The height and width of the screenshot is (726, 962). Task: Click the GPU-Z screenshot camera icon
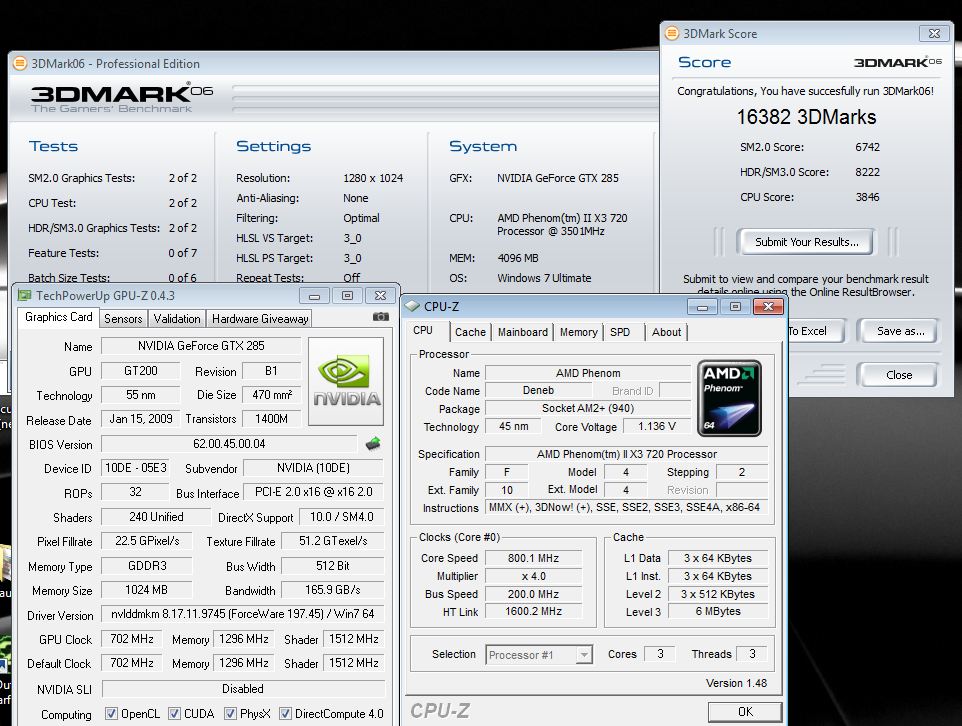click(380, 317)
